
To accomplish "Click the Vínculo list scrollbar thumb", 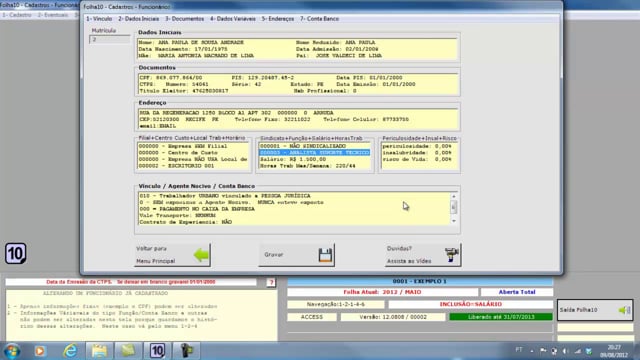I will coord(453,207).
